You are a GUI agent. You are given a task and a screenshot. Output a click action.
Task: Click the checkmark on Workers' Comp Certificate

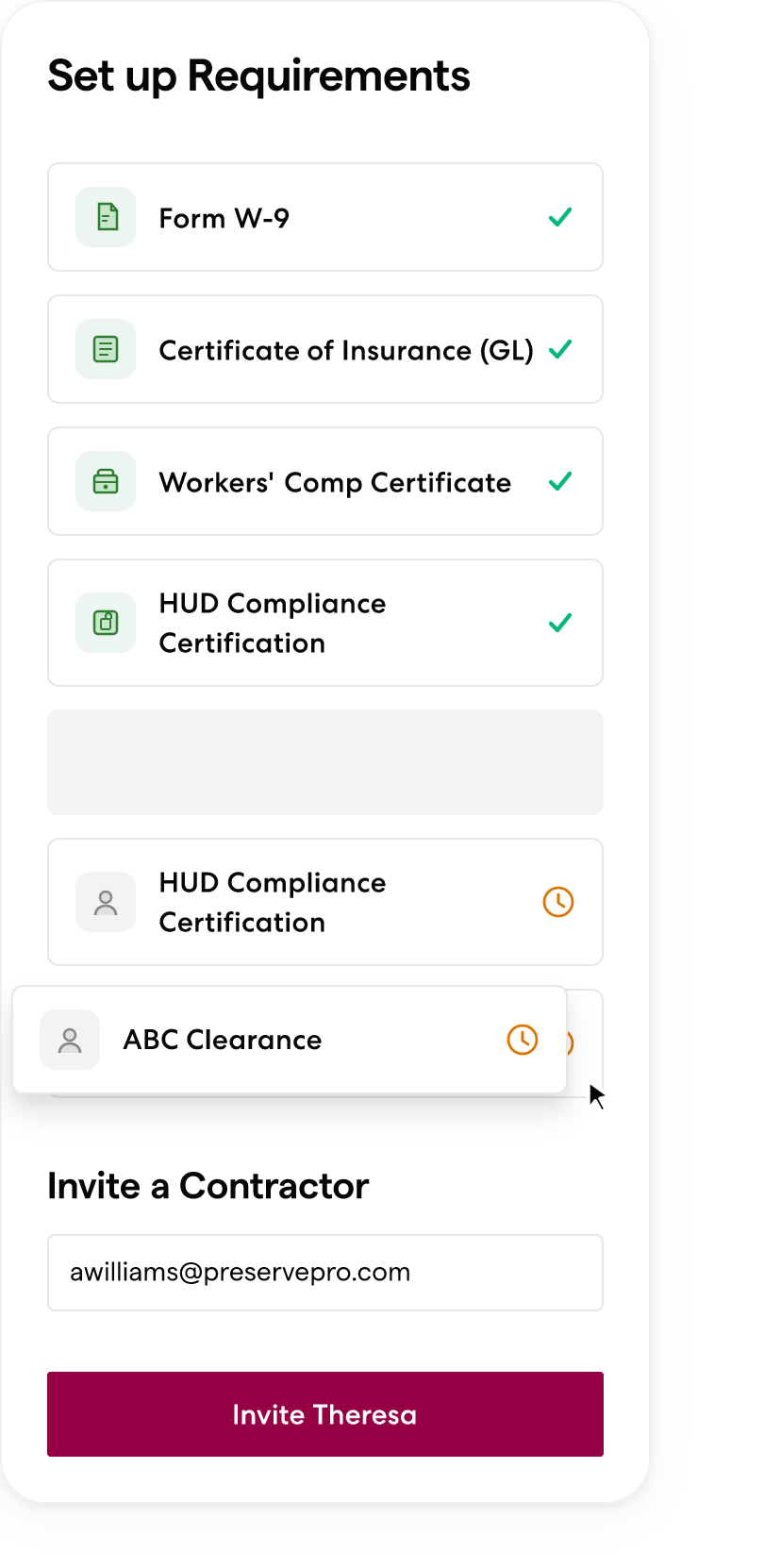560,481
